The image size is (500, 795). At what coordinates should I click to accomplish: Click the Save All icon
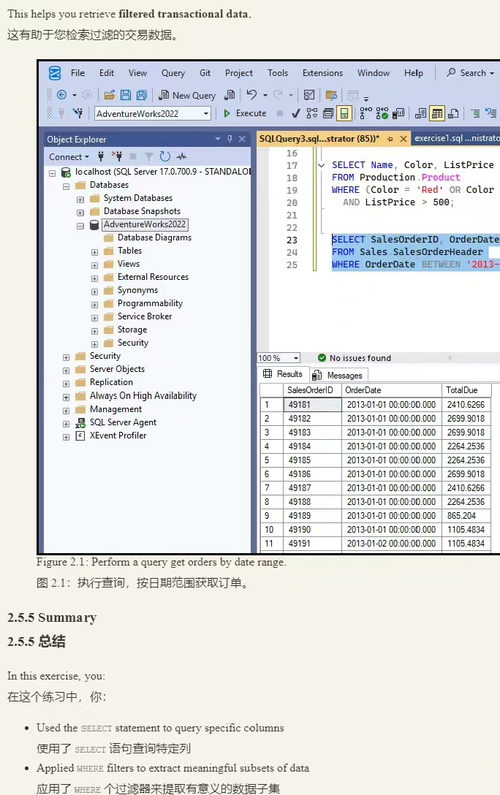141,95
